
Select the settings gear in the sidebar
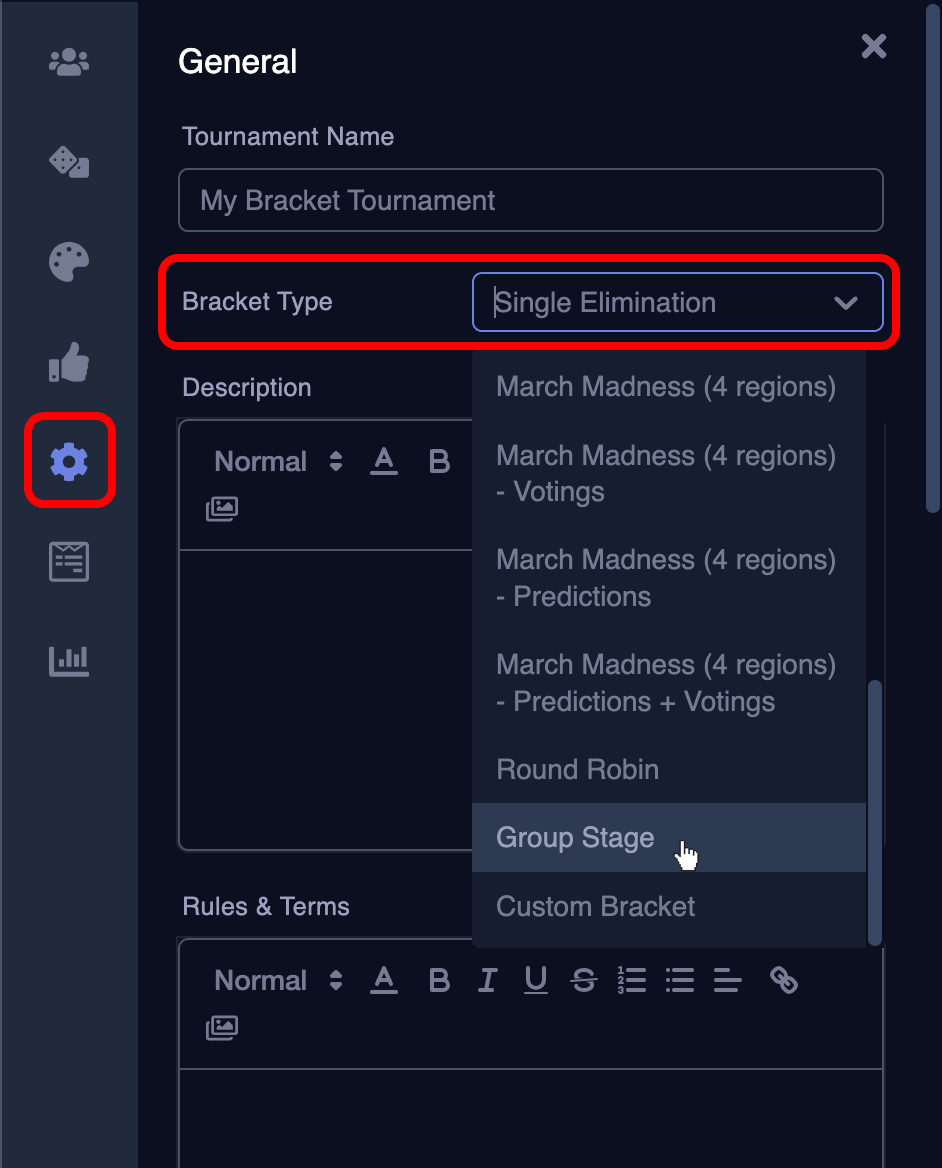(x=68, y=461)
